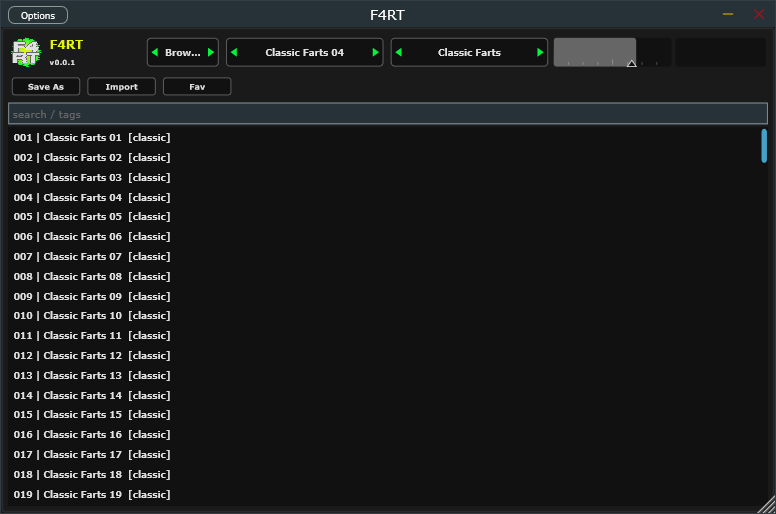The image size is (776, 514).
Task: Click the window resize grip corner
Action: (768, 506)
